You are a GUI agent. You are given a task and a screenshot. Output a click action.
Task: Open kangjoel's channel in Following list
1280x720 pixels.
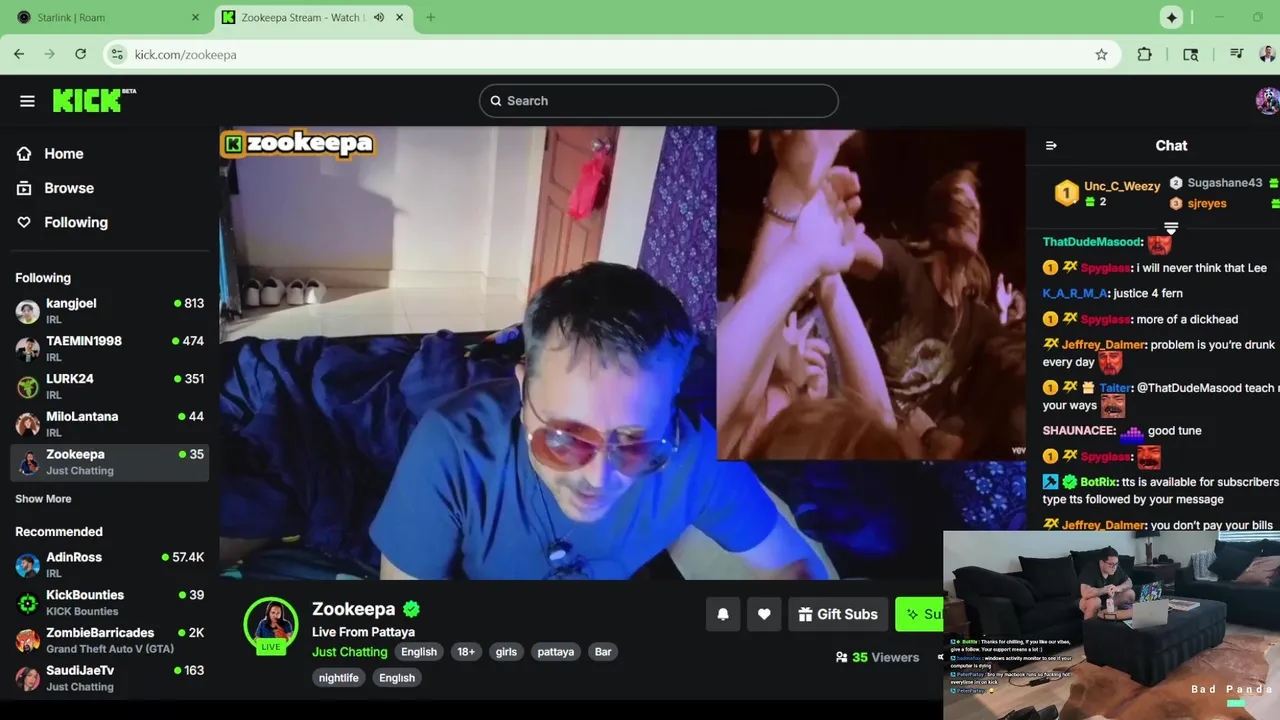(x=110, y=311)
